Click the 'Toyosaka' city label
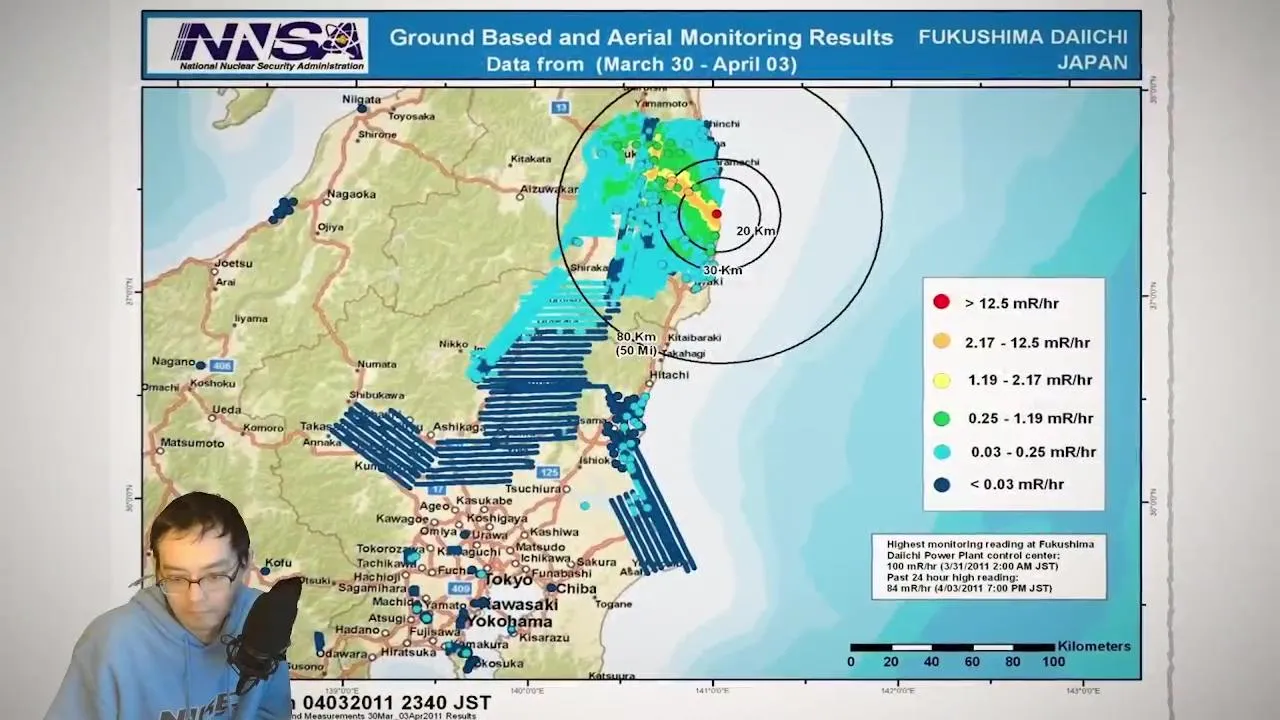The height and width of the screenshot is (720, 1280). coord(411,117)
